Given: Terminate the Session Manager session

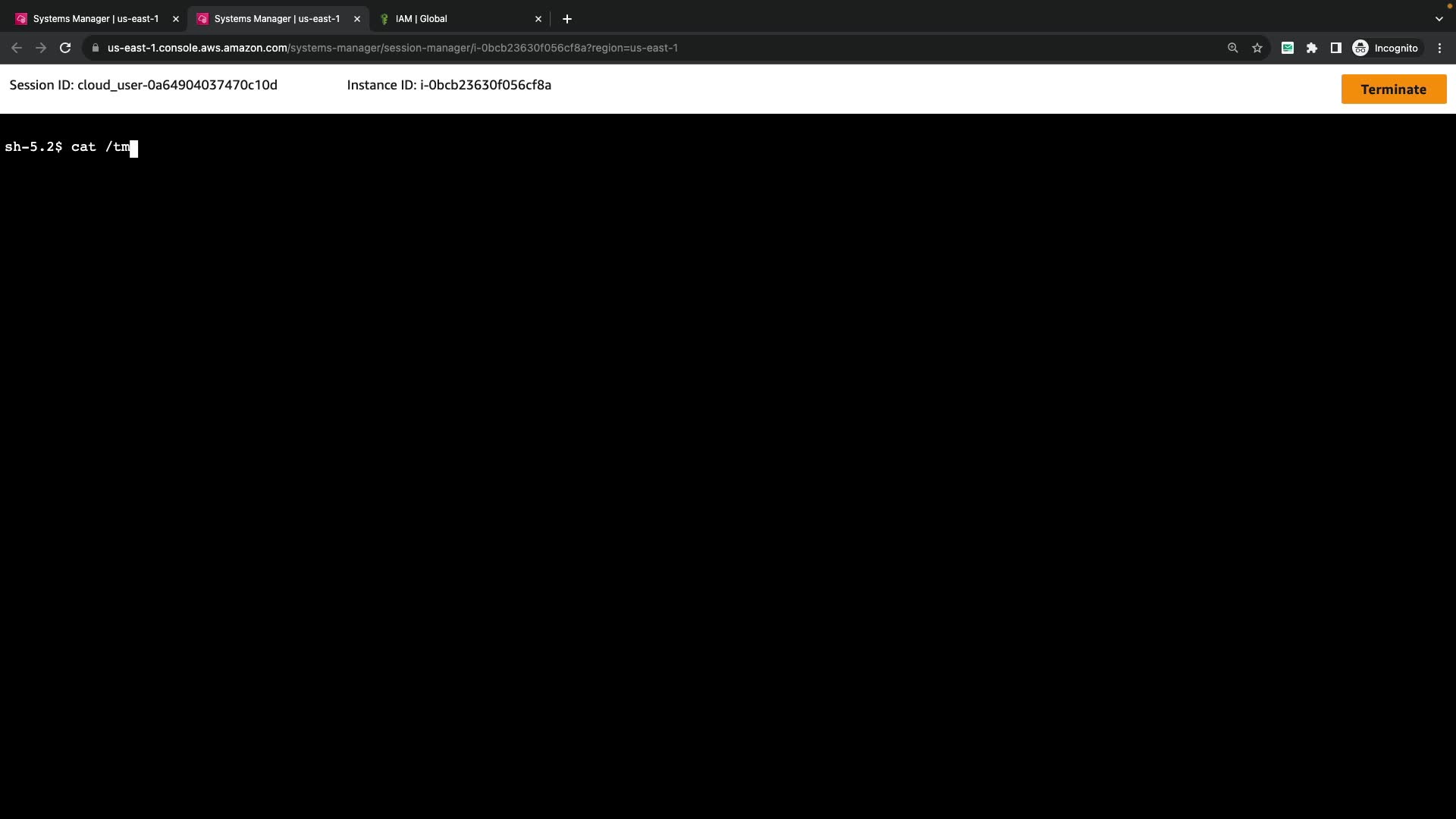Looking at the screenshot, I should coord(1393,89).
